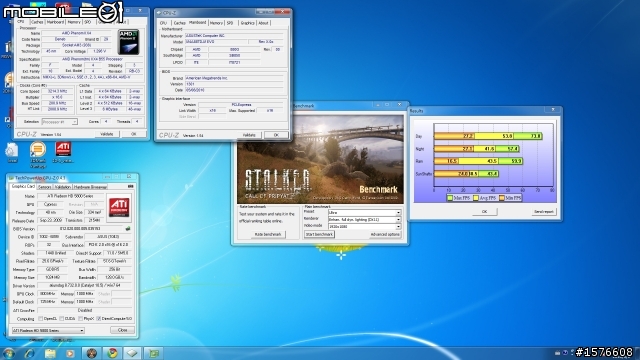The height and width of the screenshot is (360, 640).
Task: Click the Day max FPS bar value 73.8
Action: [536, 136]
